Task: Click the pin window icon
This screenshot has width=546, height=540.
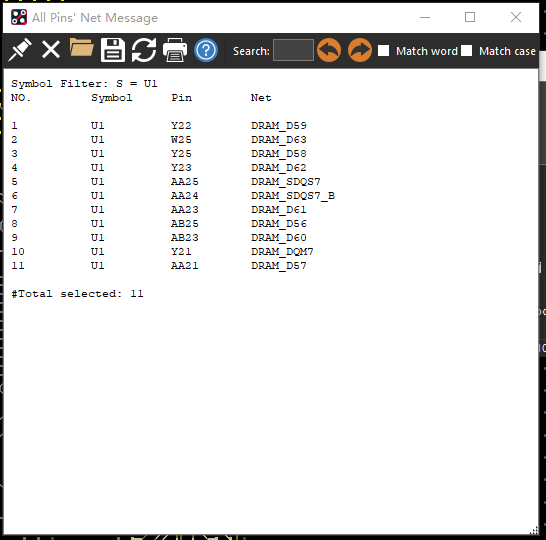Action: [x=20, y=50]
